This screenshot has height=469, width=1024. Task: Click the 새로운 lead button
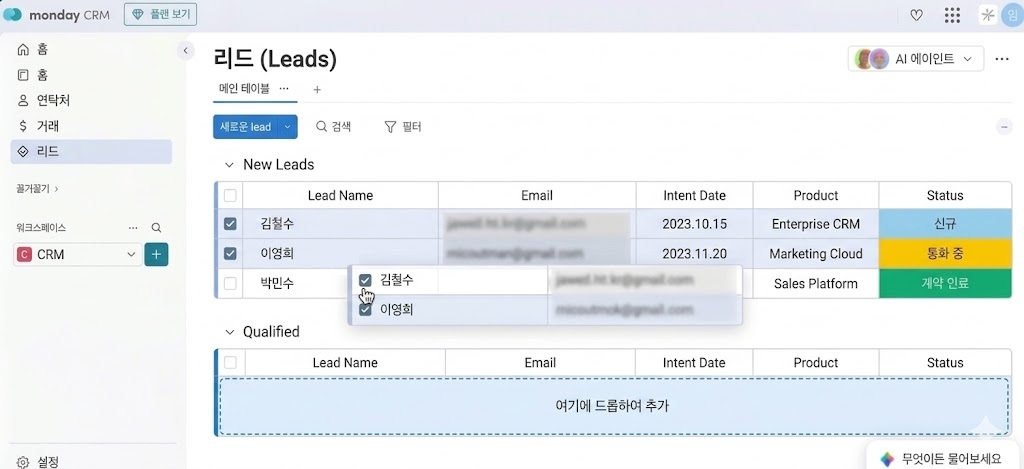pyautogui.click(x=246, y=127)
